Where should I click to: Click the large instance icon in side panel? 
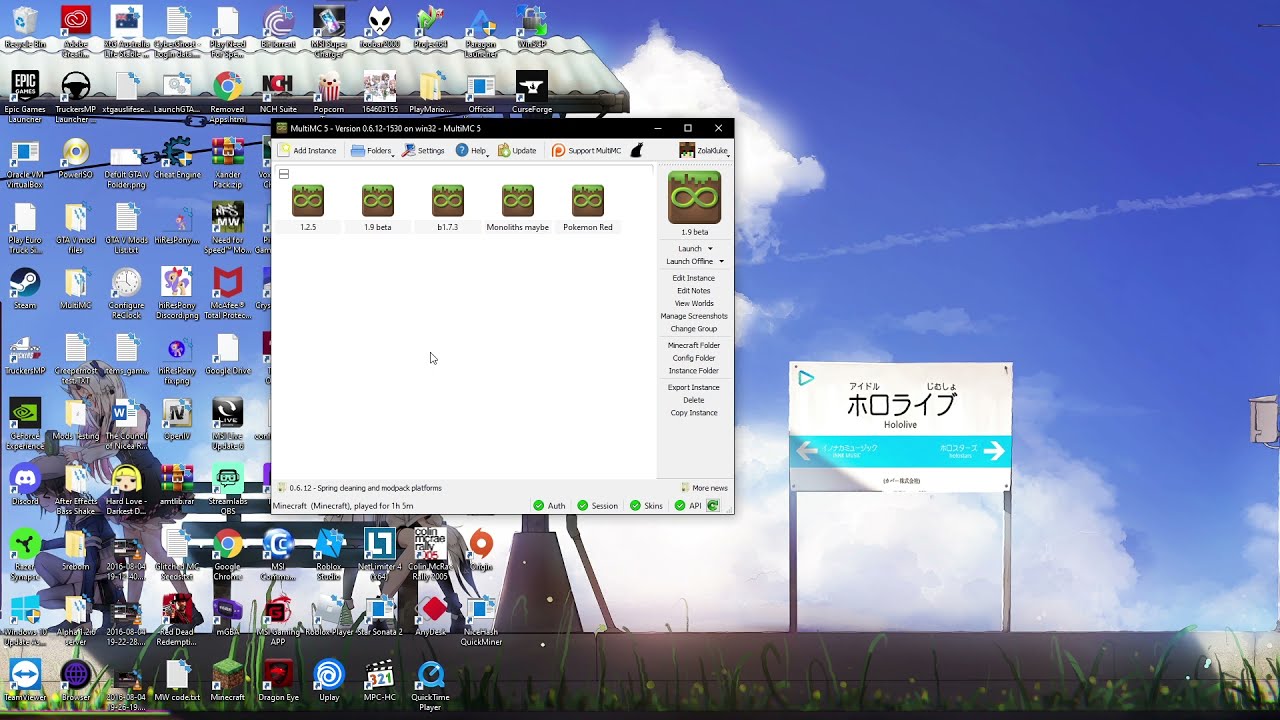click(x=694, y=197)
